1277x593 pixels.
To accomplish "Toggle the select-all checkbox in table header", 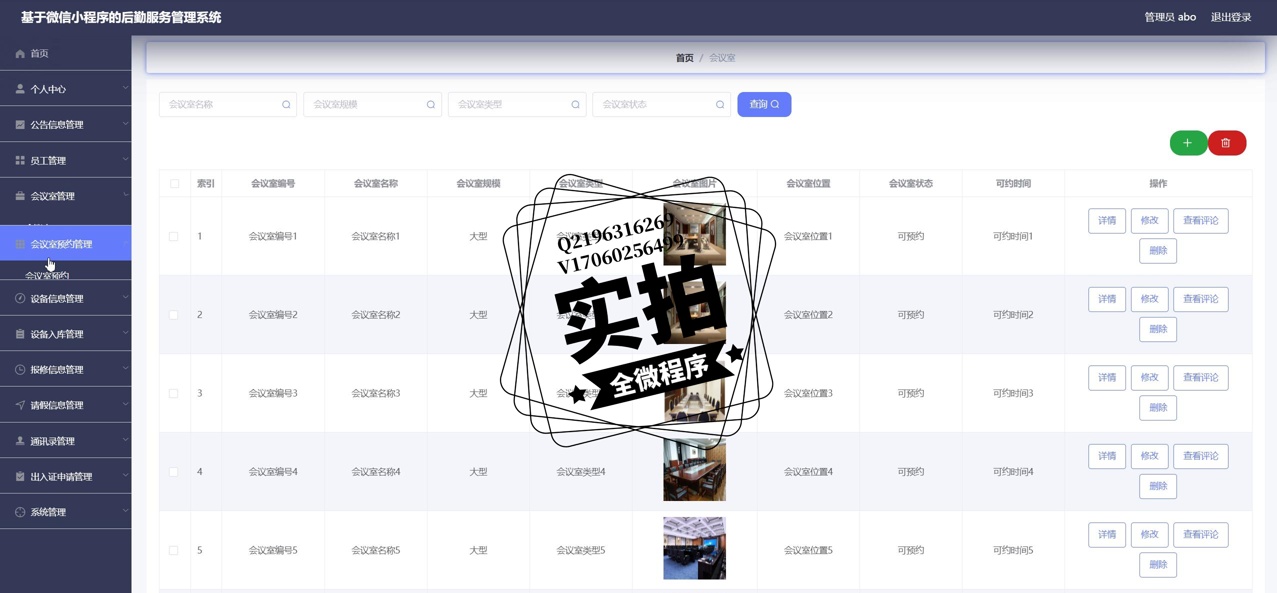I will tap(174, 184).
